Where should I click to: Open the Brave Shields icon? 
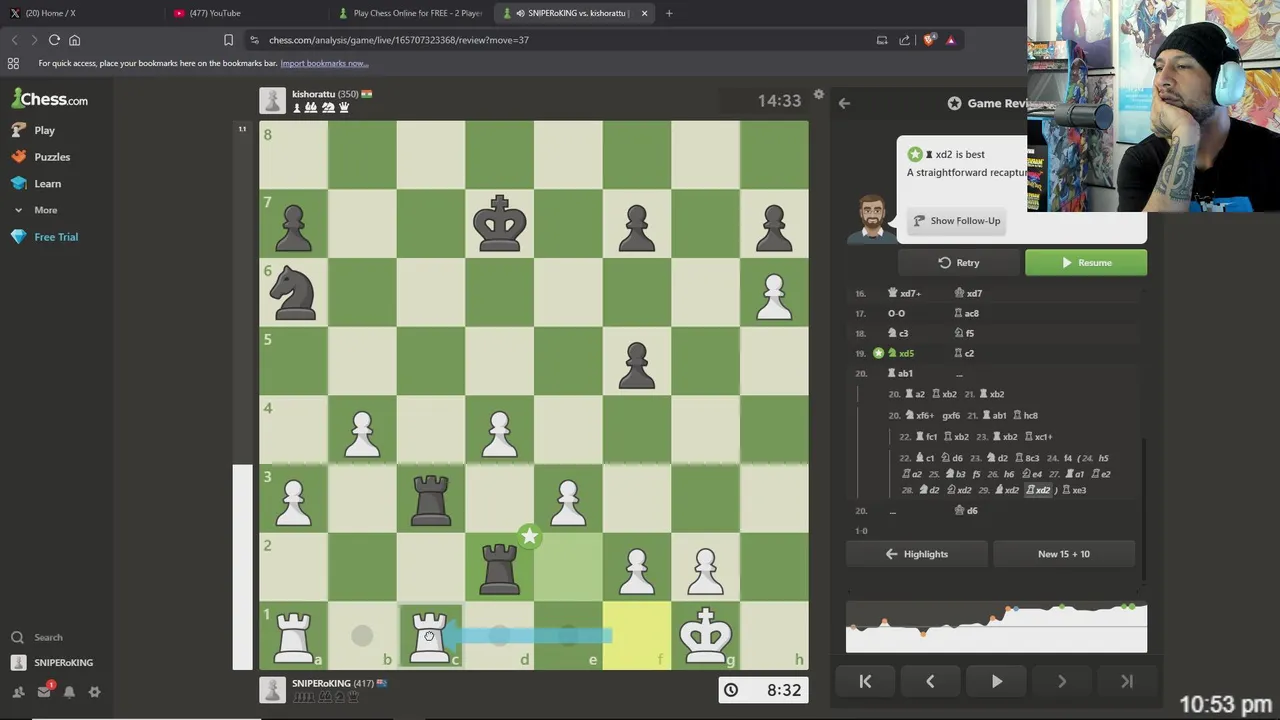tap(929, 40)
